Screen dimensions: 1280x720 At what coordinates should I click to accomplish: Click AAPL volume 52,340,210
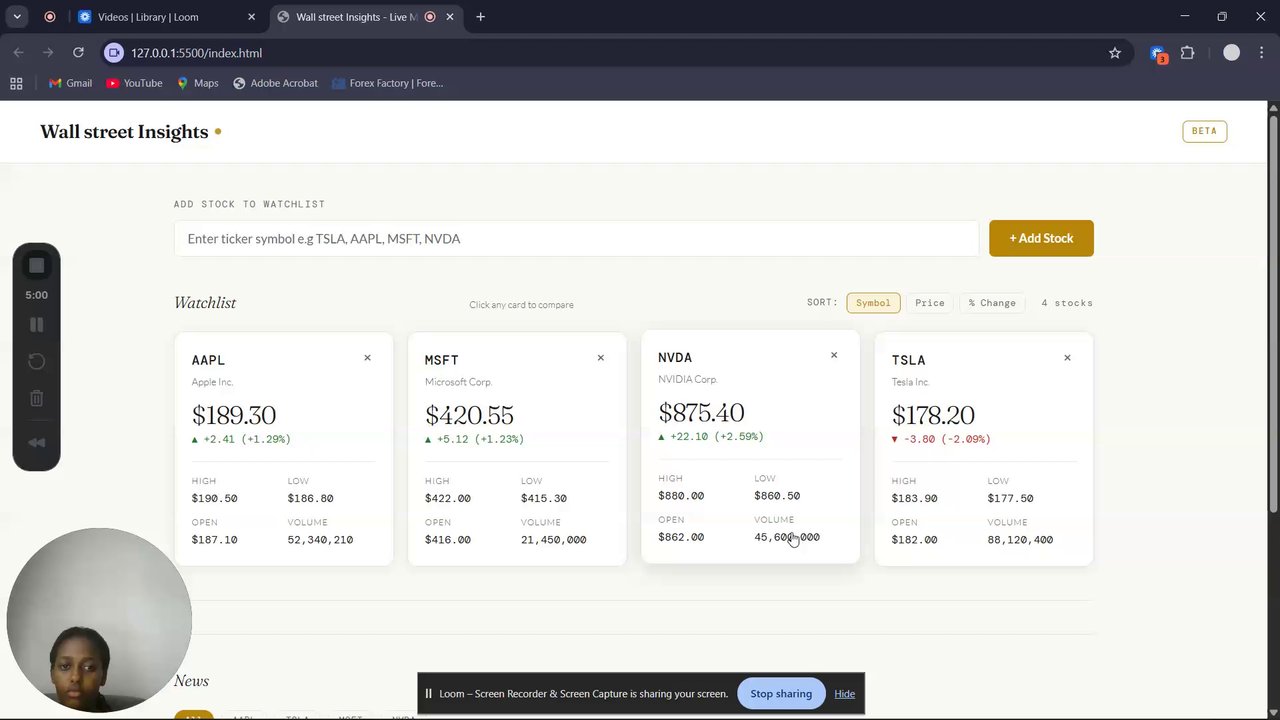tap(320, 540)
